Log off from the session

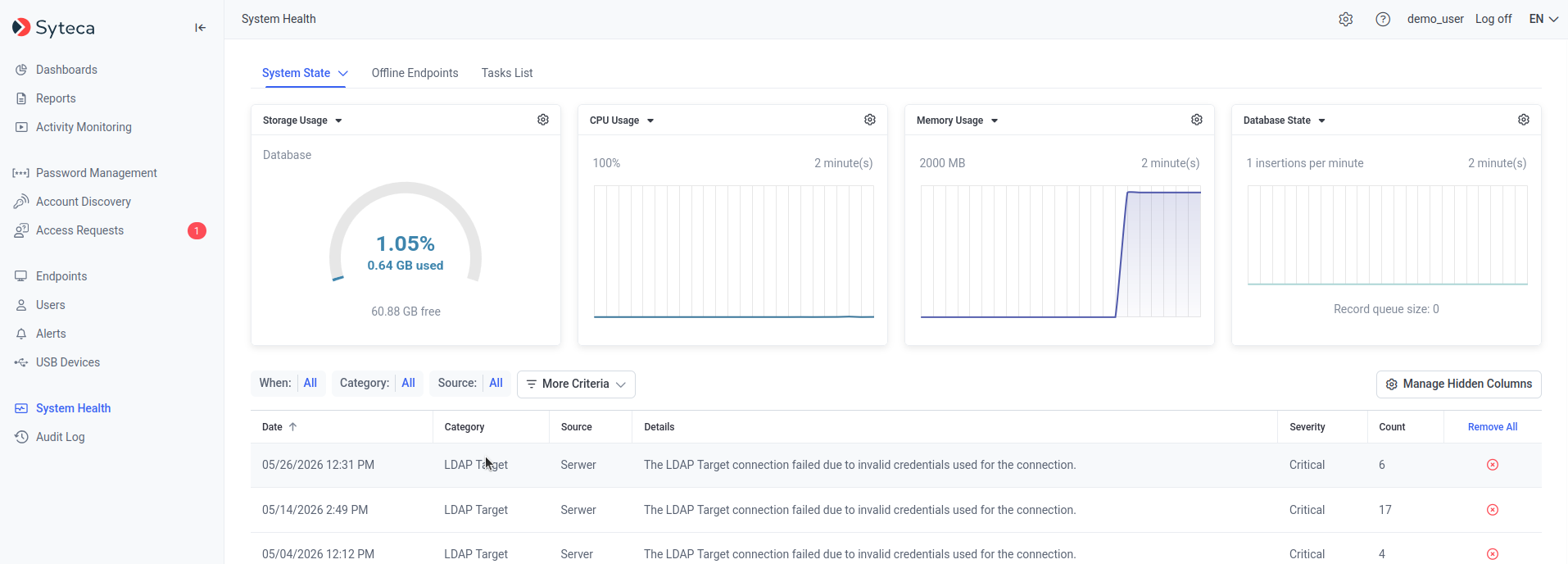point(1493,19)
